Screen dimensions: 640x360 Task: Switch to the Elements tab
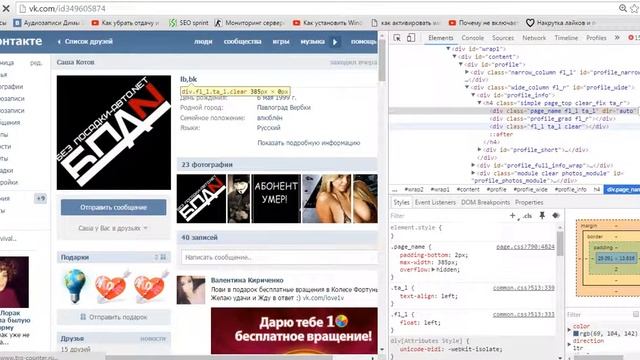pos(441,38)
